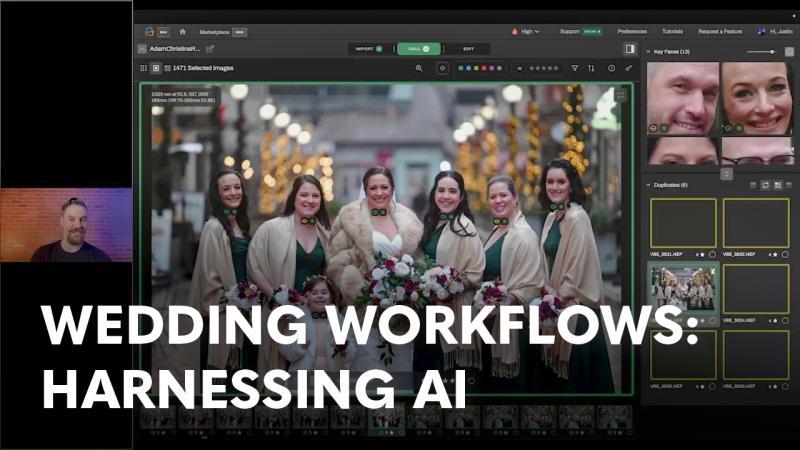Click the filter funnel icon
This screenshot has width=800, height=450.
pos(575,68)
